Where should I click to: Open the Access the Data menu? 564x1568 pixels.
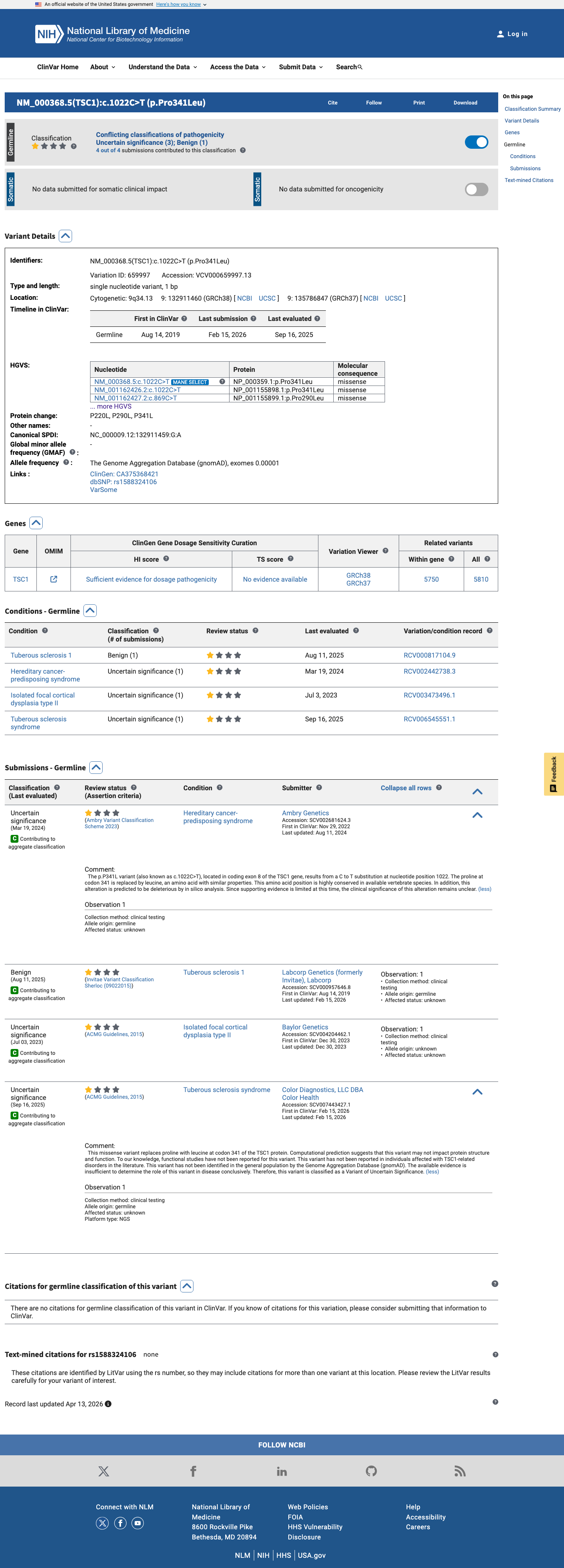[x=237, y=67]
